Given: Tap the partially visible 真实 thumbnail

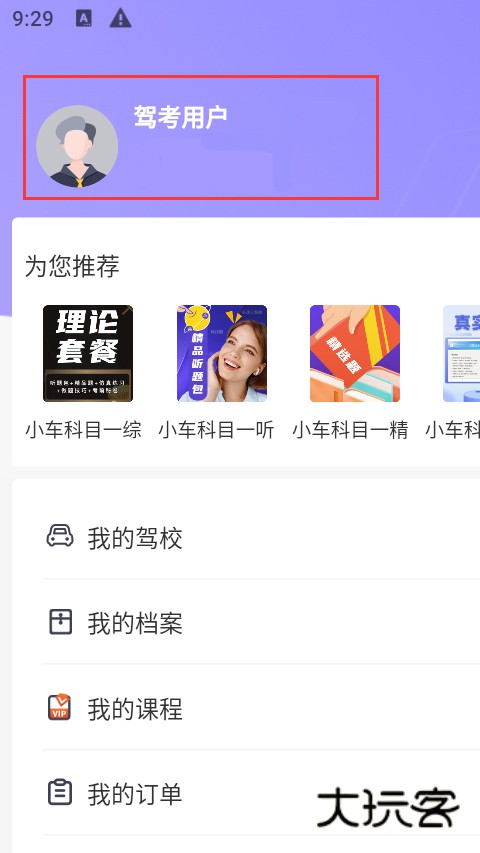Looking at the screenshot, I should tap(461, 353).
